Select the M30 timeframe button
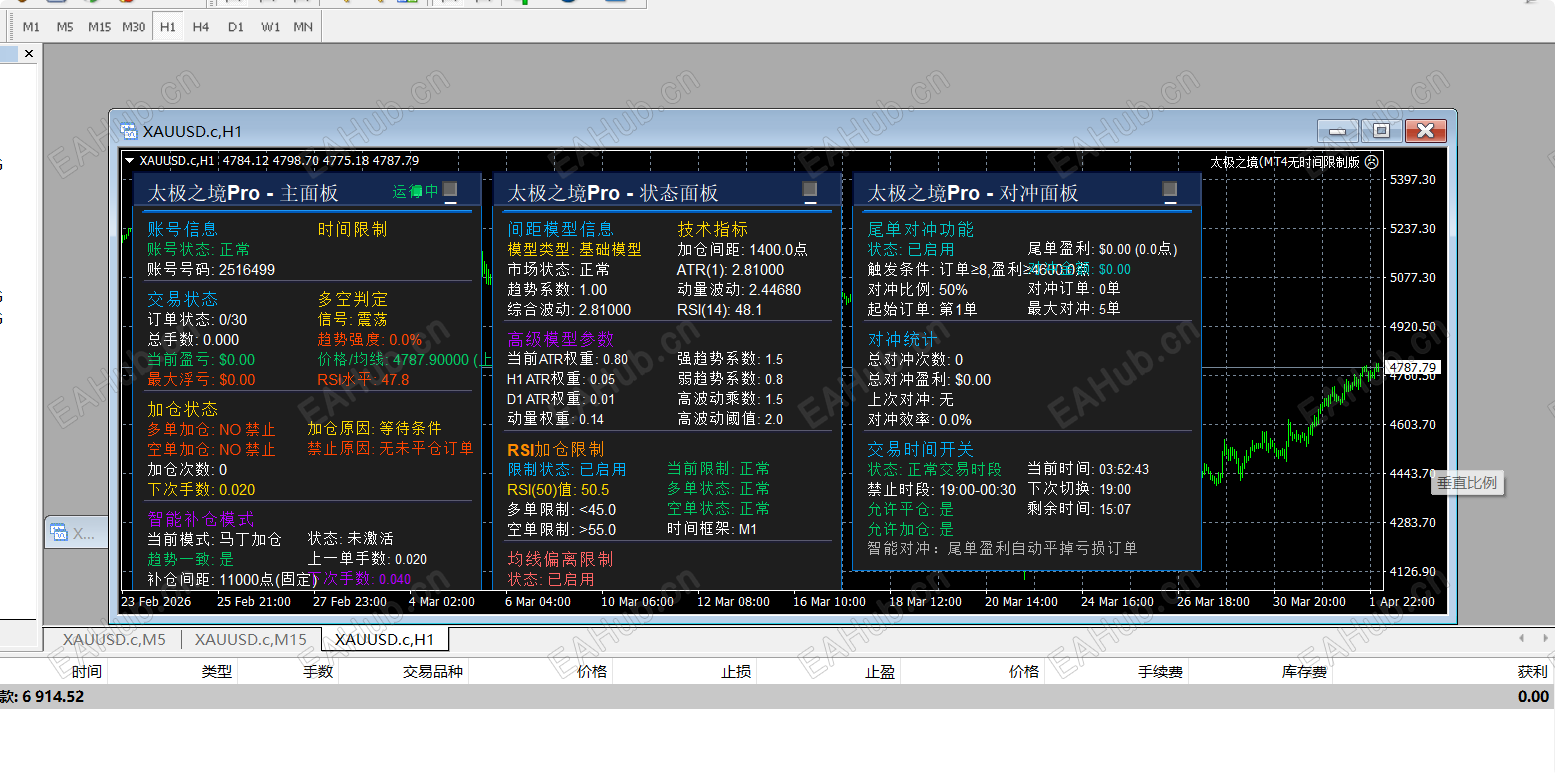The width and height of the screenshot is (1555, 776). (133, 27)
